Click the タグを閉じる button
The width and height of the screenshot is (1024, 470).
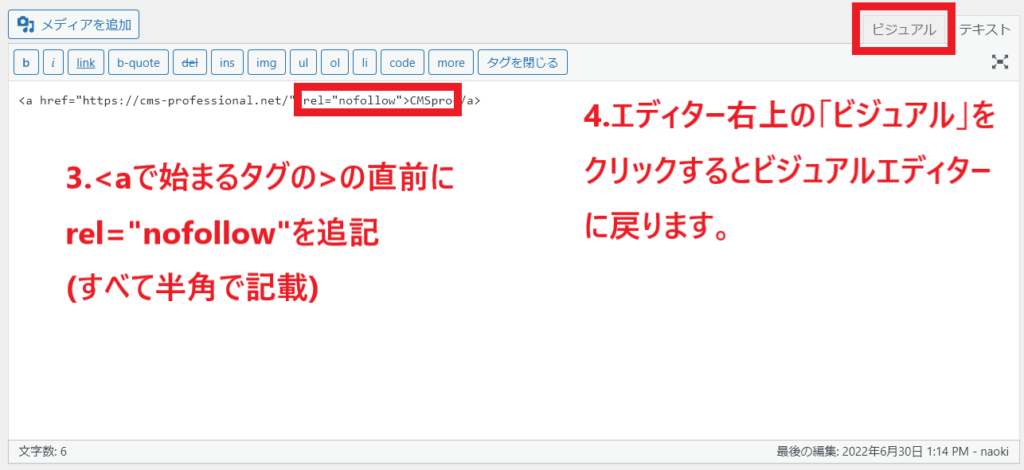coord(522,63)
